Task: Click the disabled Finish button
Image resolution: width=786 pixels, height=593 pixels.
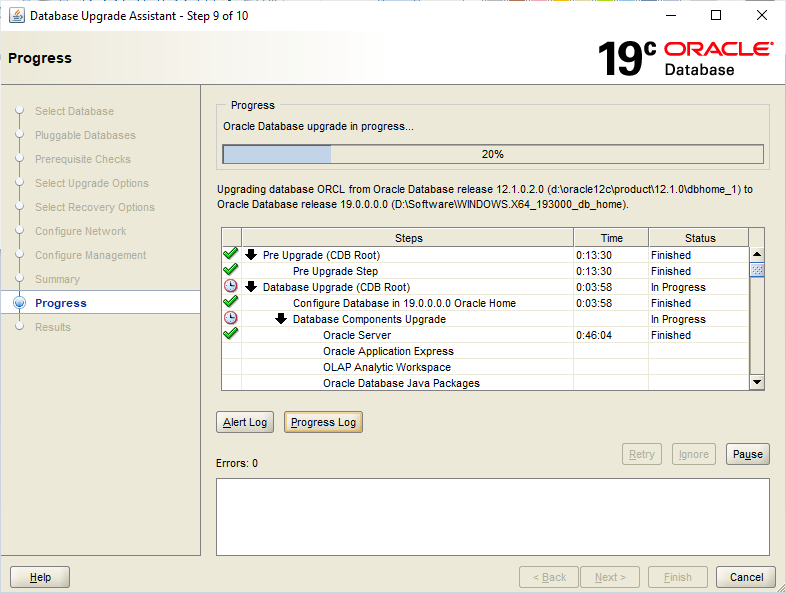Action: pos(678,577)
